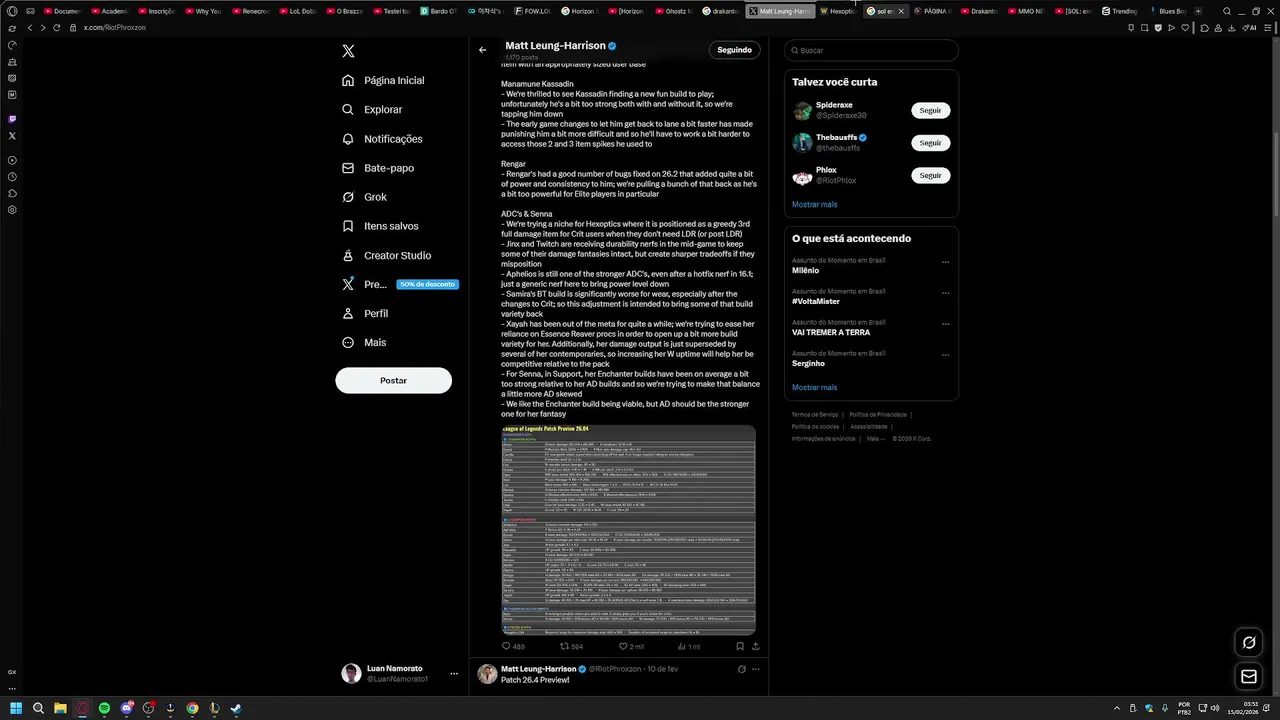
Task: Reload the page with the refresh icon
Action: pyautogui.click(x=56, y=27)
